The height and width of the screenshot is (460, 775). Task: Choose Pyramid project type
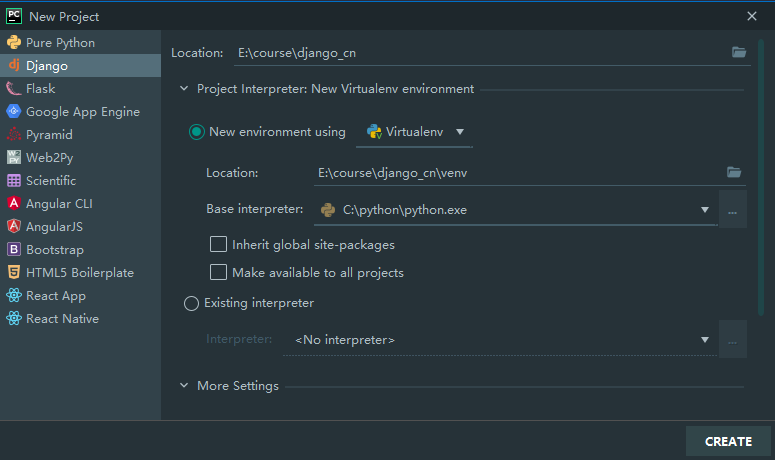coord(81,134)
